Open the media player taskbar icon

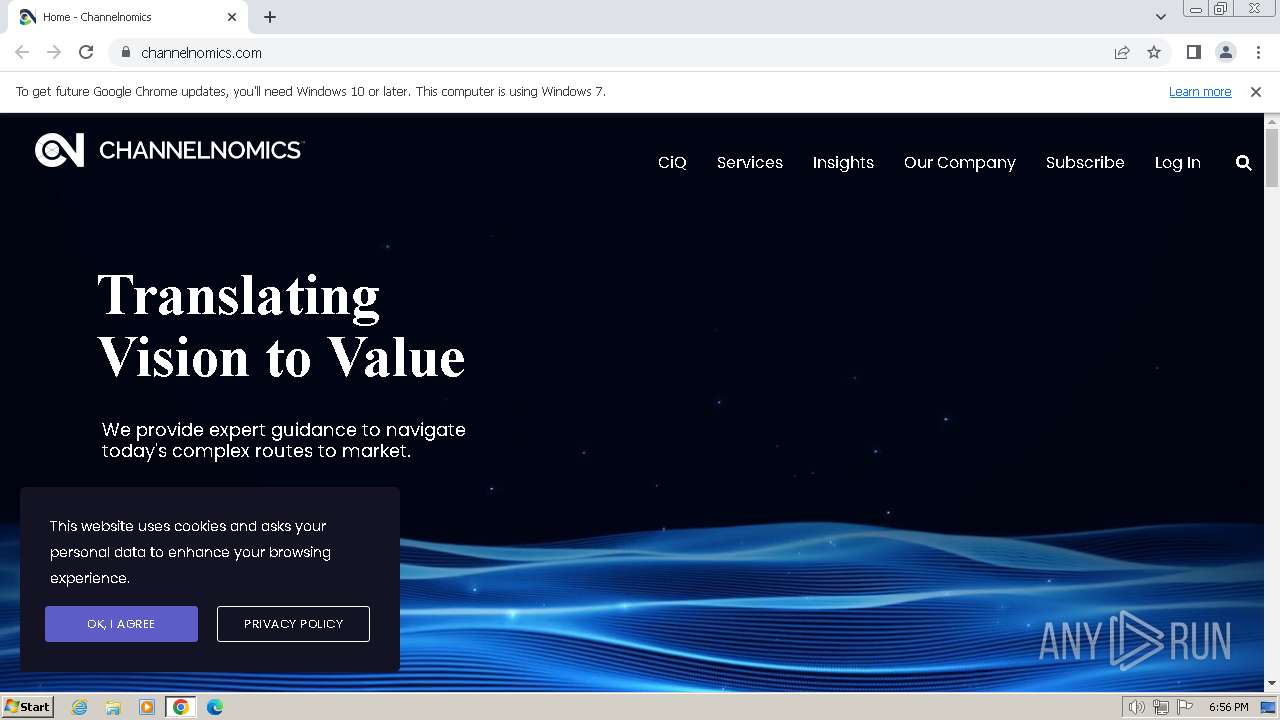tap(147, 707)
